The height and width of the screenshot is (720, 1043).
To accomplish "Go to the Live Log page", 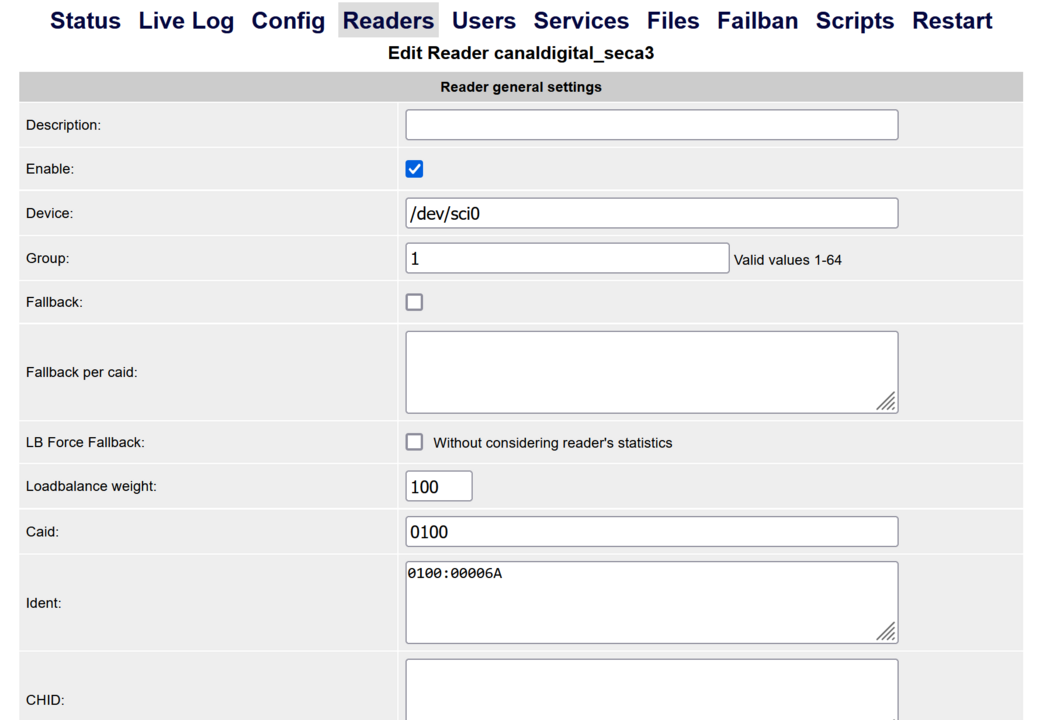I will pos(186,21).
